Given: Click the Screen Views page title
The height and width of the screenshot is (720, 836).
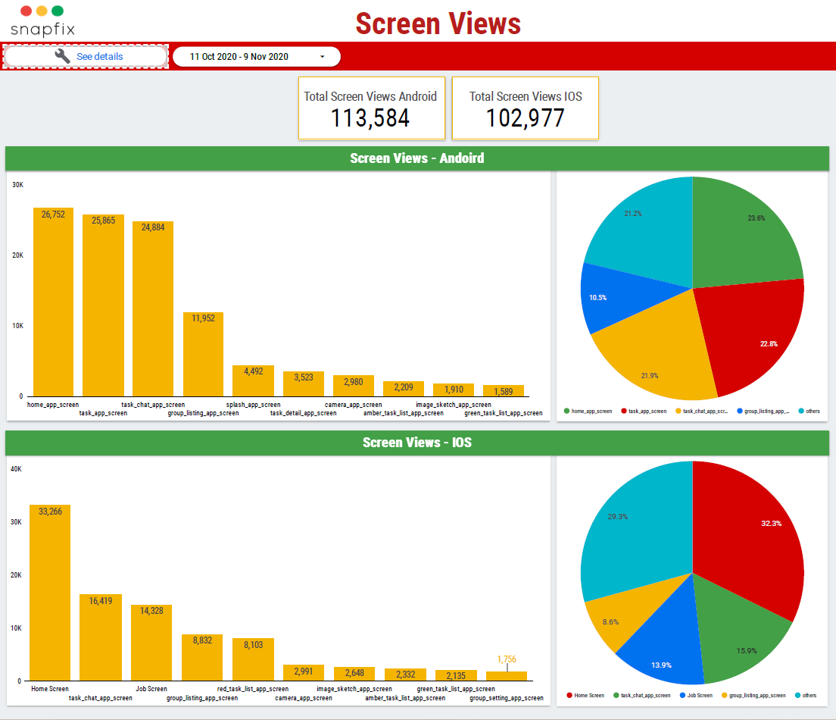Looking at the screenshot, I should click(438, 23).
